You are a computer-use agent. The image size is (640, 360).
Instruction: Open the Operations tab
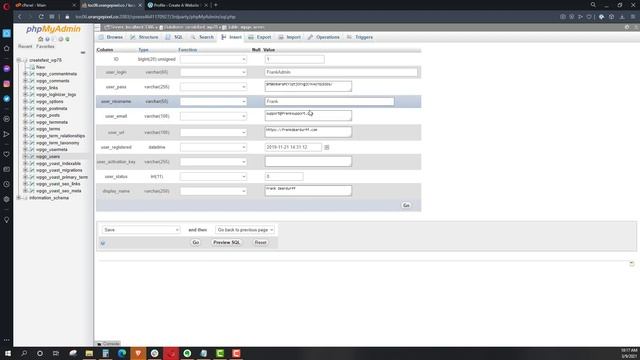pyautogui.click(x=324, y=37)
